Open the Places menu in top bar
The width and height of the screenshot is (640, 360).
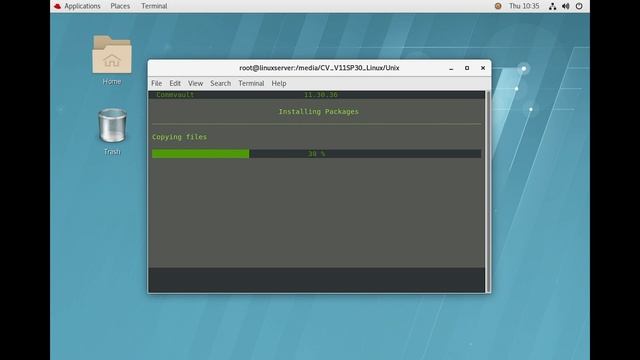point(120,6)
